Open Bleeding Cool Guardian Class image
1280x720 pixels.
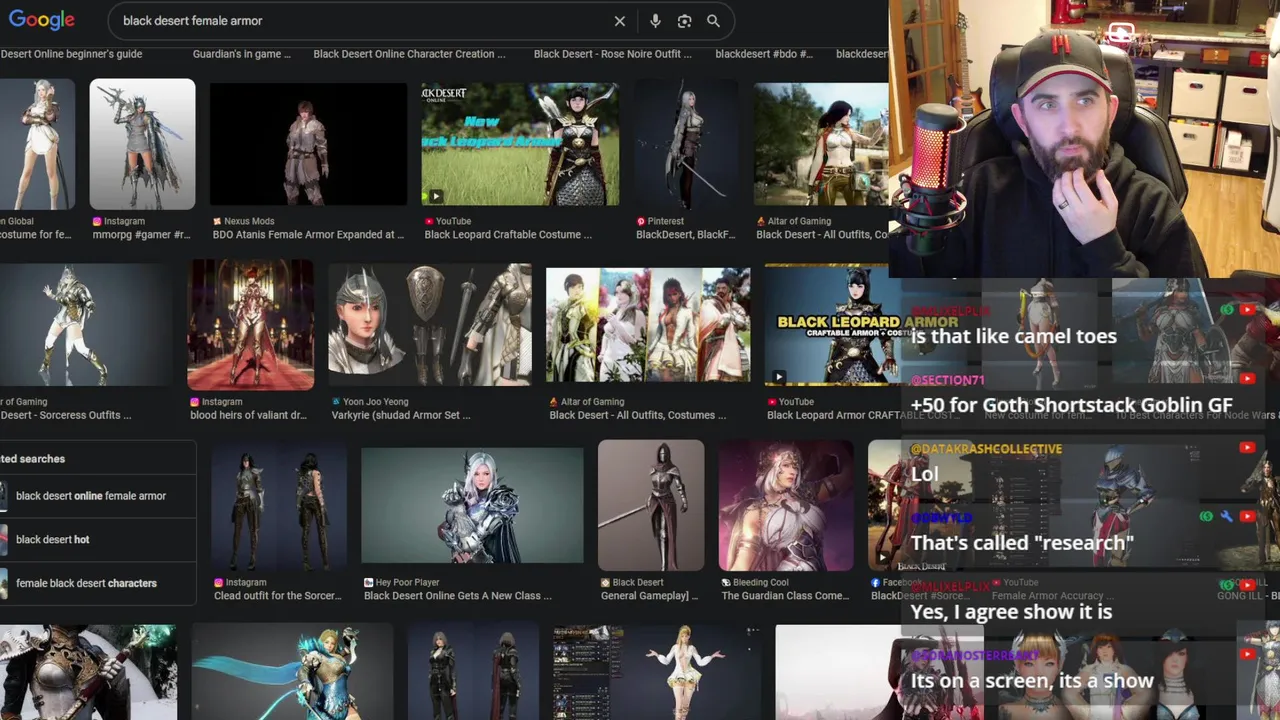(x=786, y=506)
